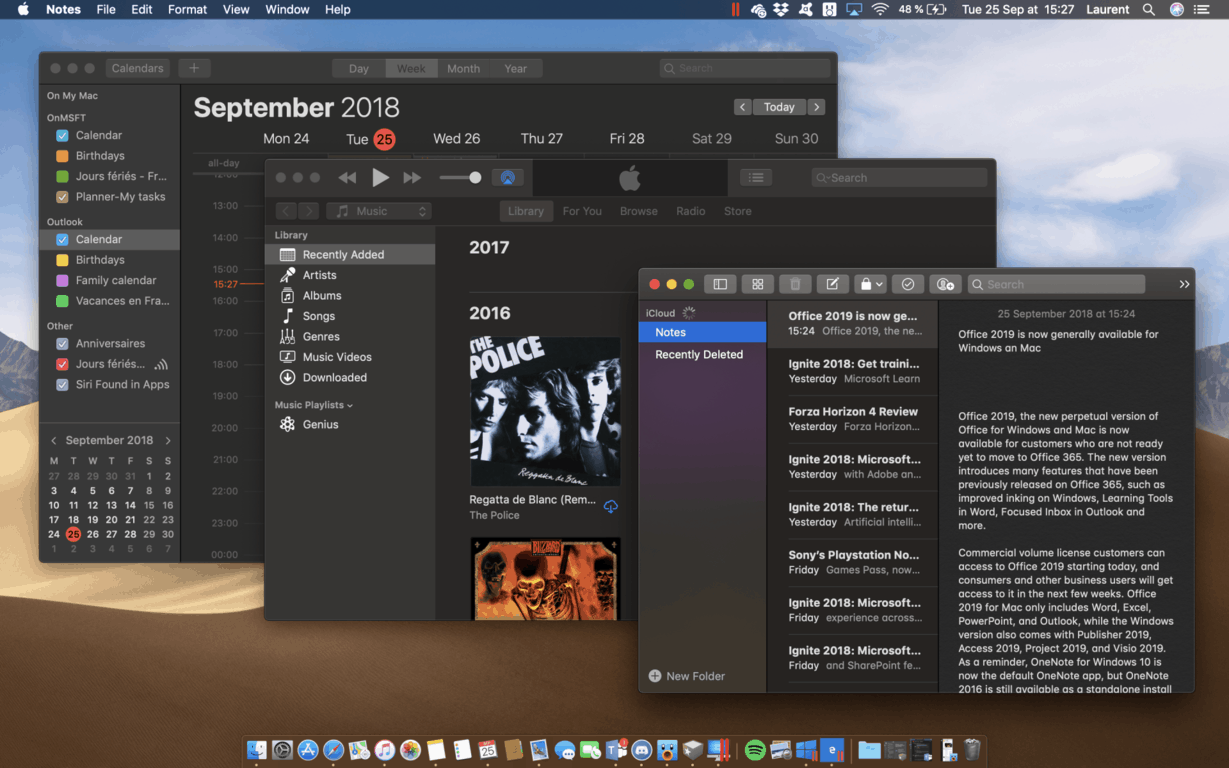Switch Calendar to Day view
The width and height of the screenshot is (1229, 768).
pyautogui.click(x=359, y=69)
